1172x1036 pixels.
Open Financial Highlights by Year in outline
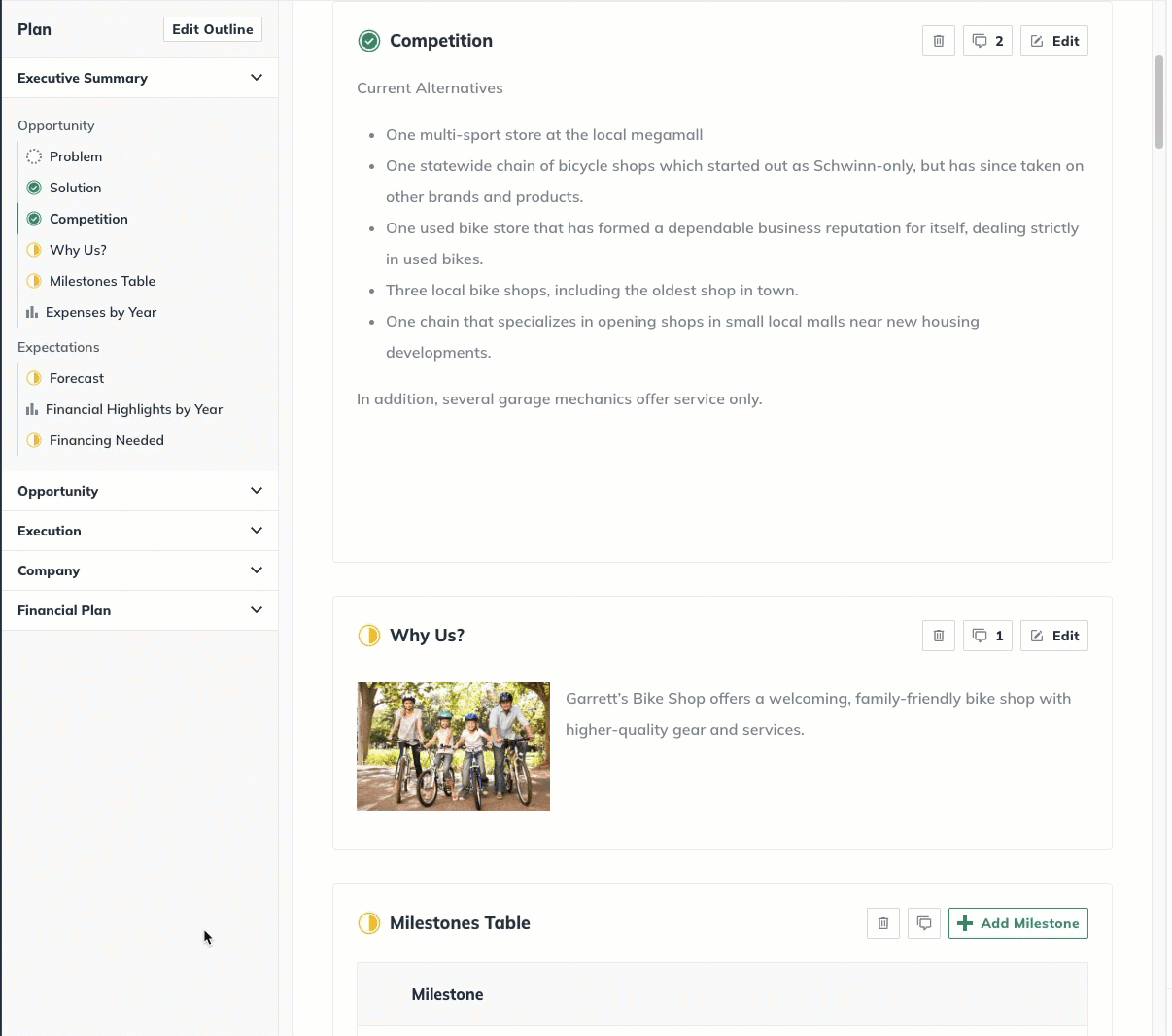(134, 409)
